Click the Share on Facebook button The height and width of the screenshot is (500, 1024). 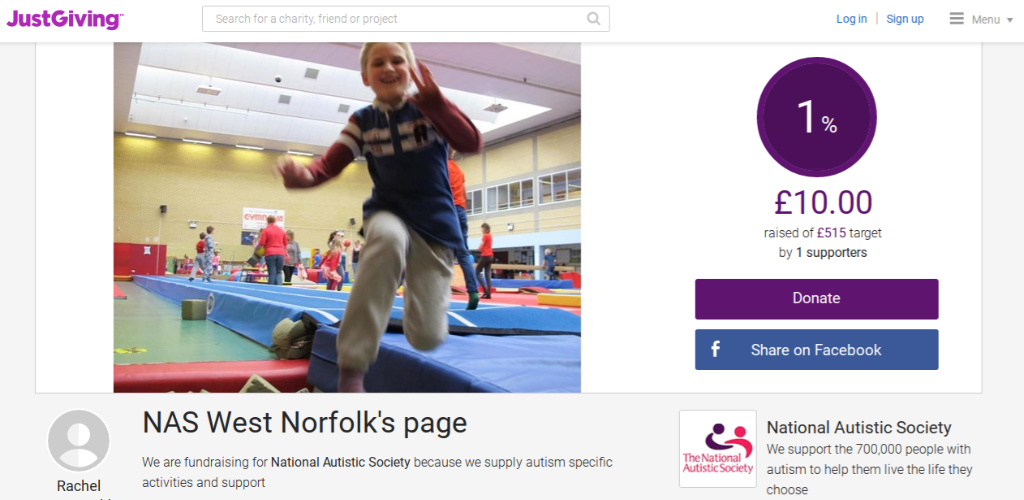pyautogui.click(x=816, y=349)
